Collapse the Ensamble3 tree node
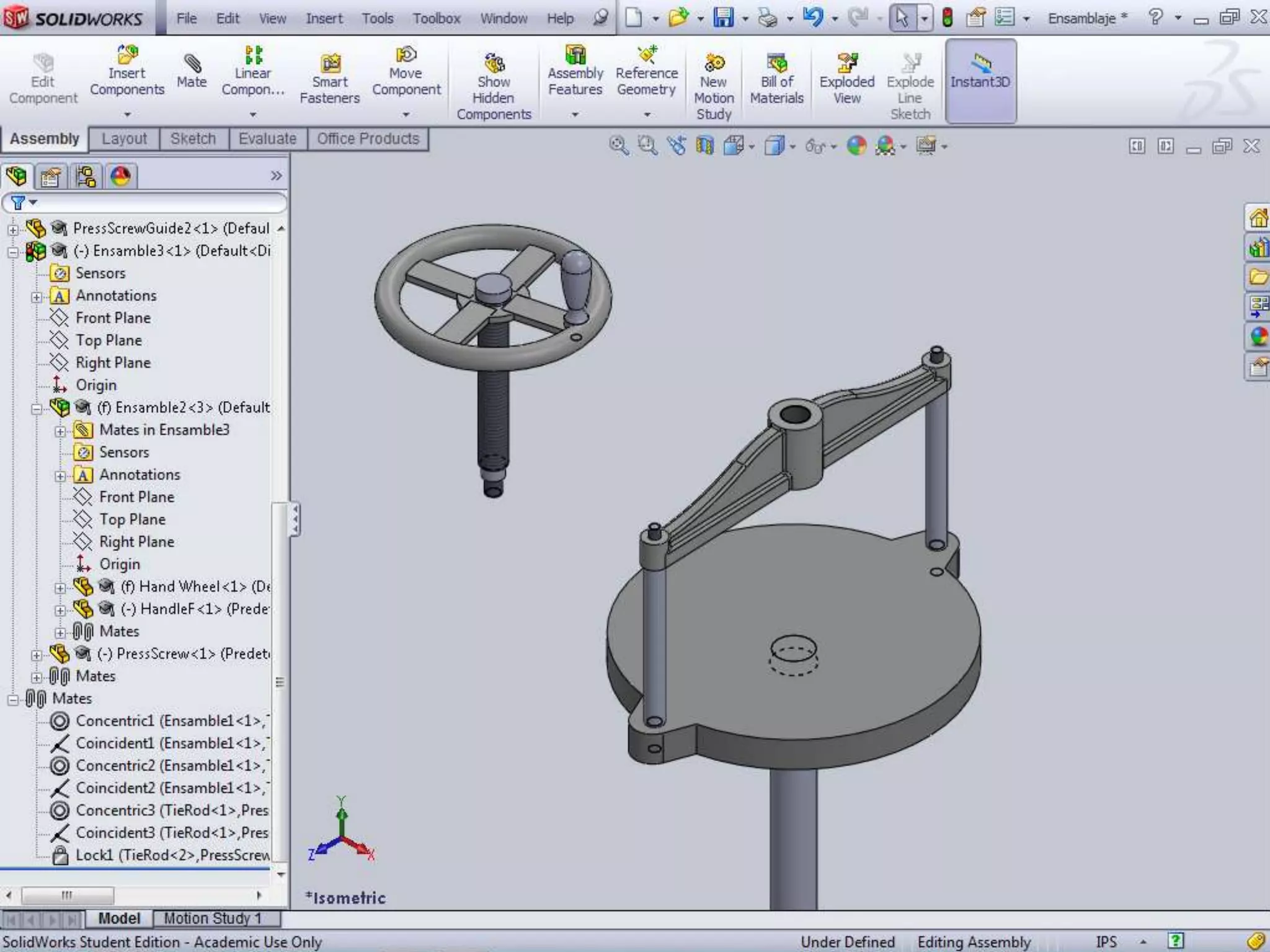Screen dimensions: 1270x952 13,252
